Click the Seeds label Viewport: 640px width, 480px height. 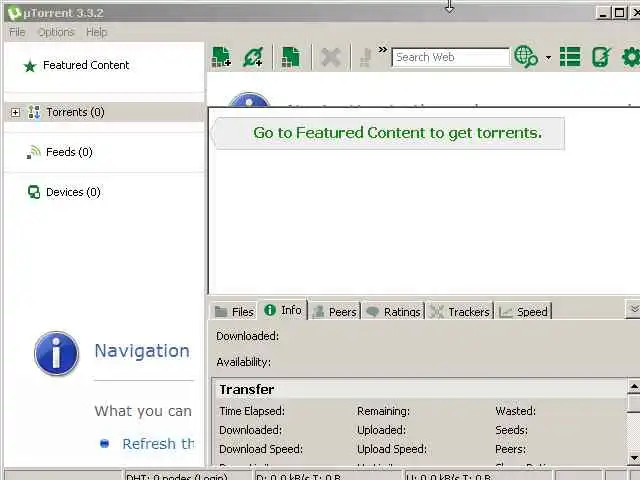tap(511, 430)
